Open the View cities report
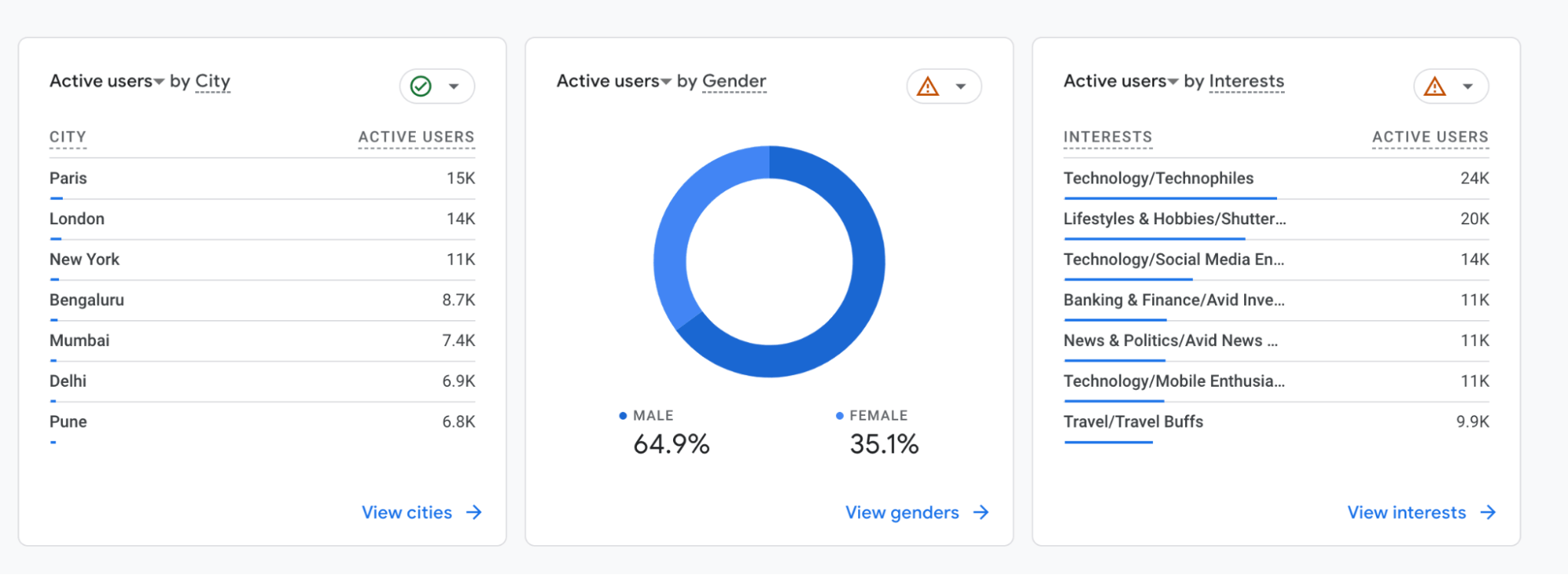The width and height of the screenshot is (1568, 575). click(x=406, y=512)
